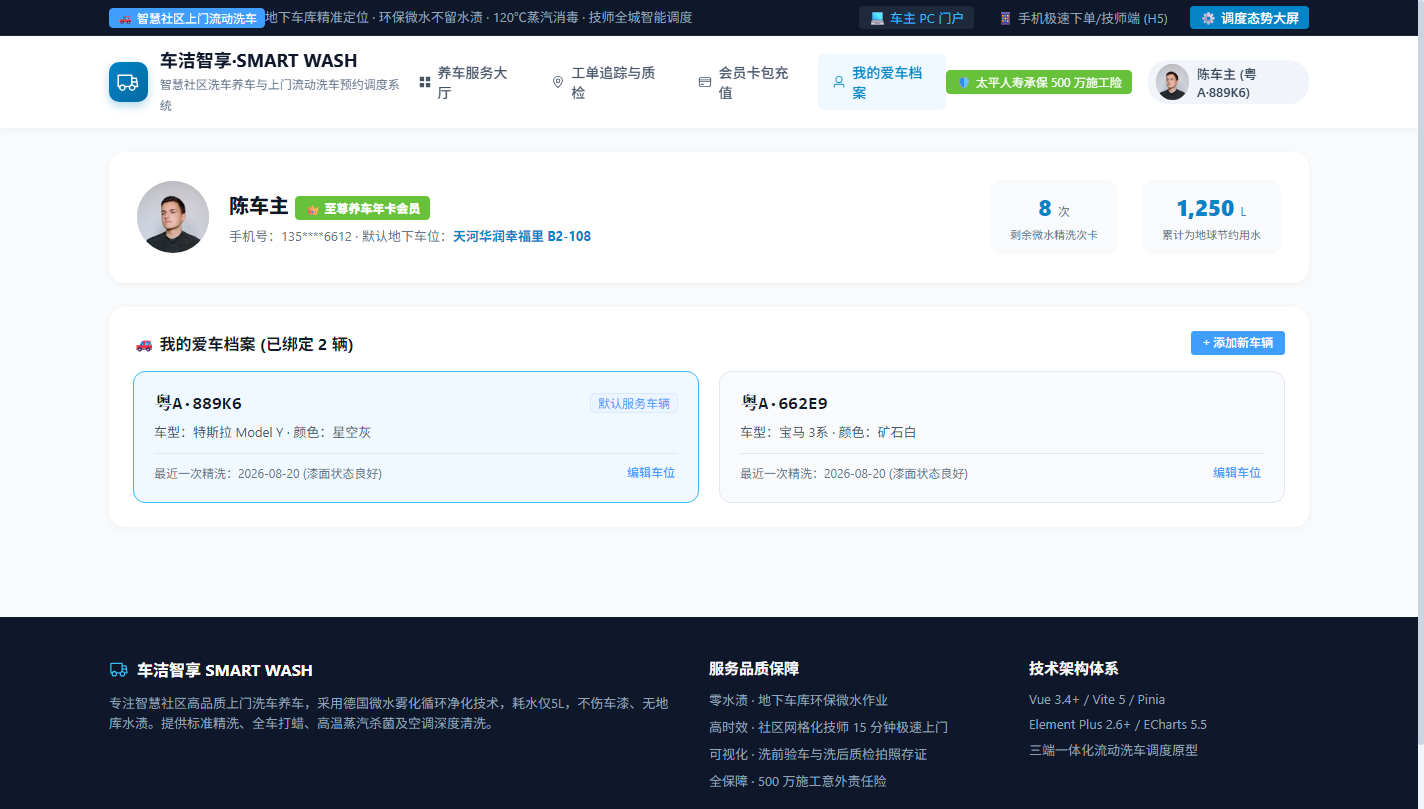Click footer text 三端一体化流动洗车调度原型

[1113, 750]
